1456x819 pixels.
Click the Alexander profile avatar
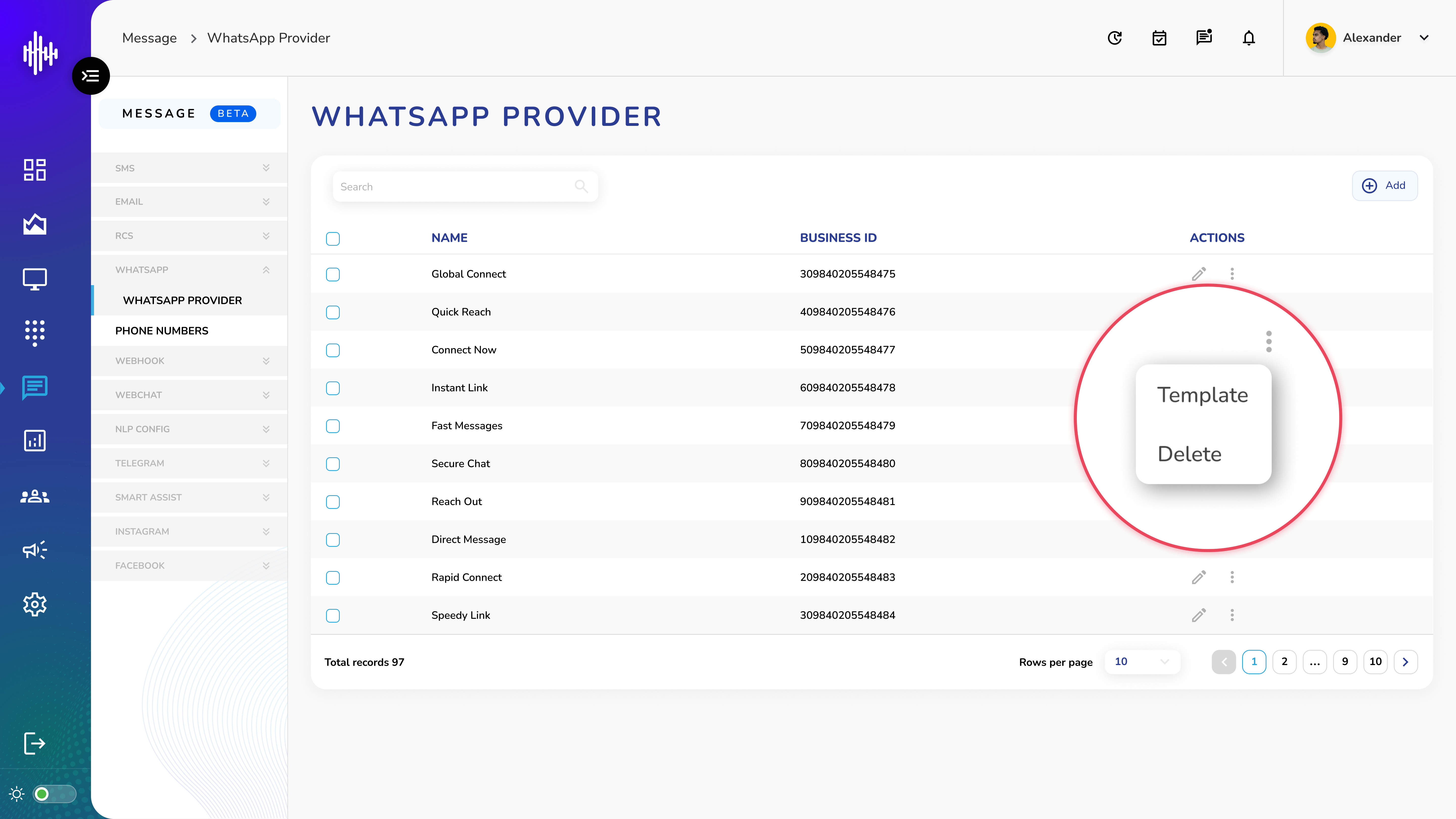coord(1321,38)
